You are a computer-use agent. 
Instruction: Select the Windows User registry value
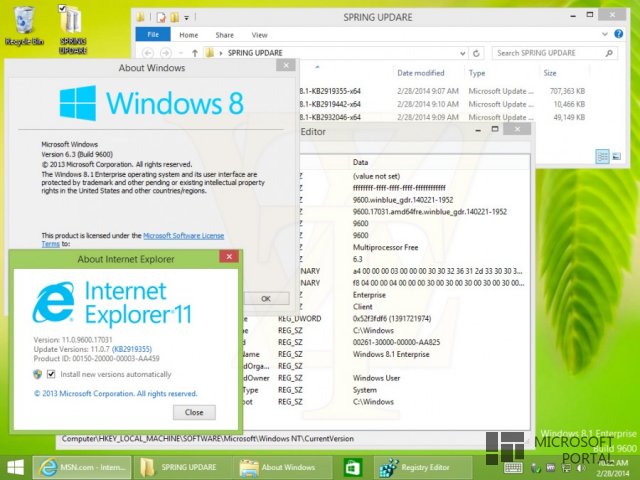pyautogui.click(x=376, y=378)
